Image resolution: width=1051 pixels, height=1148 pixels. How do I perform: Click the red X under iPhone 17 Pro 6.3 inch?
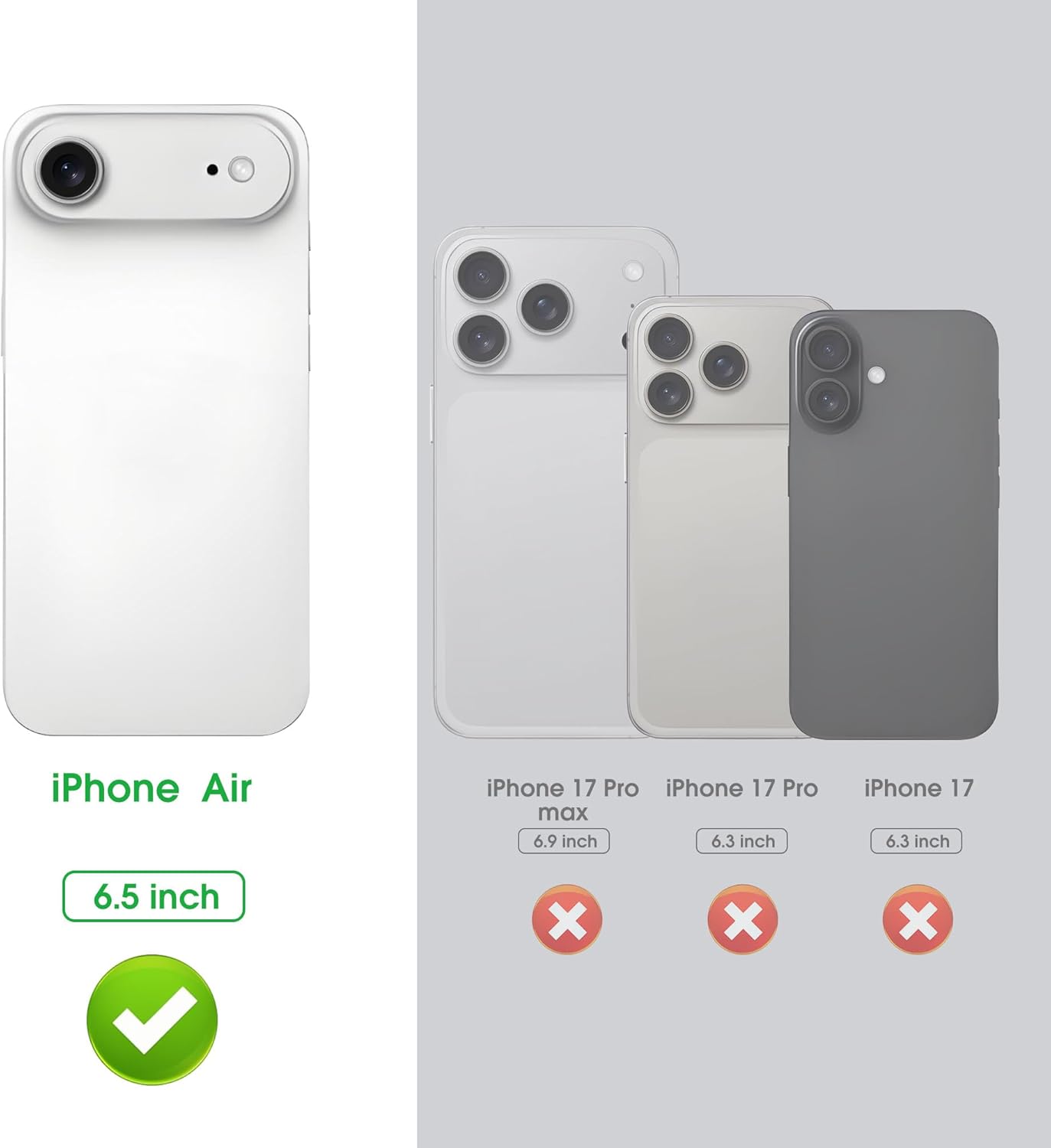coord(743,919)
